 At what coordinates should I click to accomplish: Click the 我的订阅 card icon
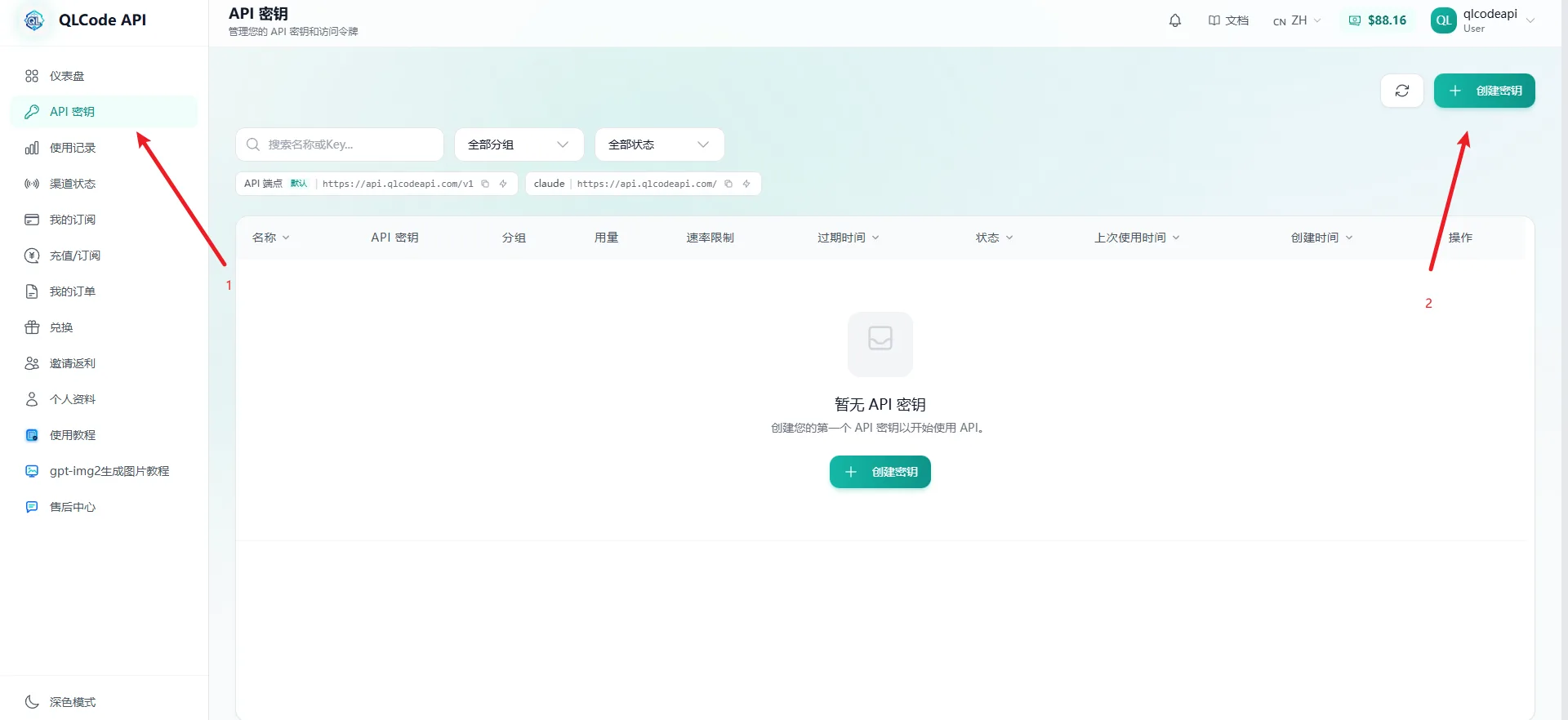[x=32, y=220]
